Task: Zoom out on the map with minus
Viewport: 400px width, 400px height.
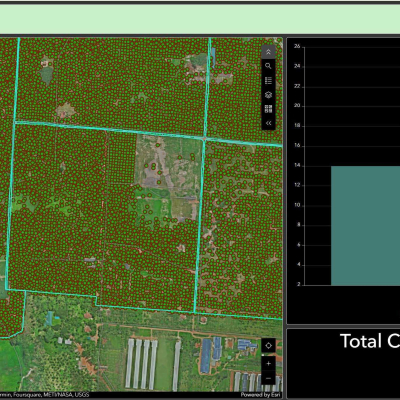Action: point(269,378)
